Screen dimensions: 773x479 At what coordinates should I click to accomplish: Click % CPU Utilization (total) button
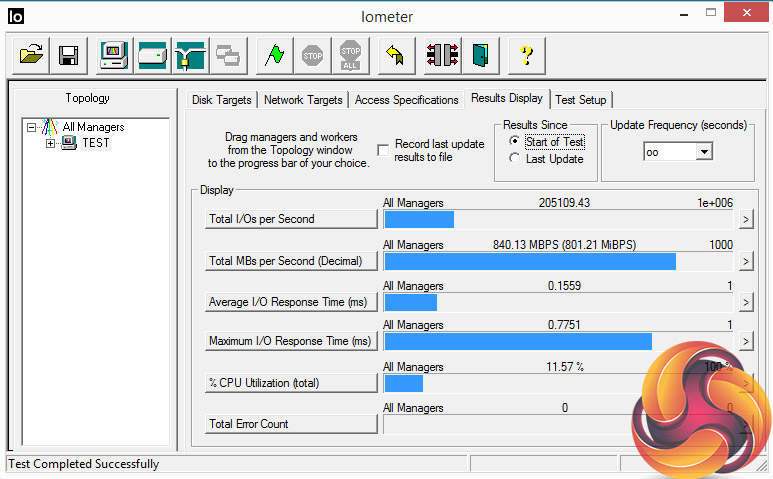click(291, 383)
